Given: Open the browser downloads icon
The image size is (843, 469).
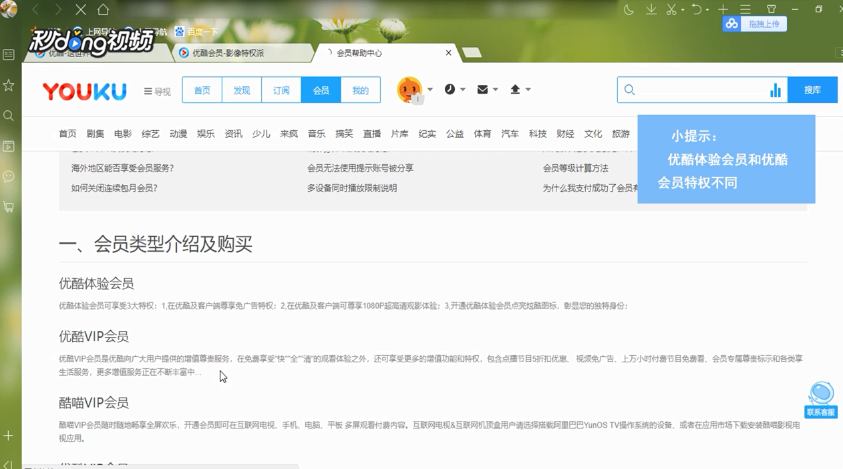Looking at the screenshot, I should coord(651,9).
